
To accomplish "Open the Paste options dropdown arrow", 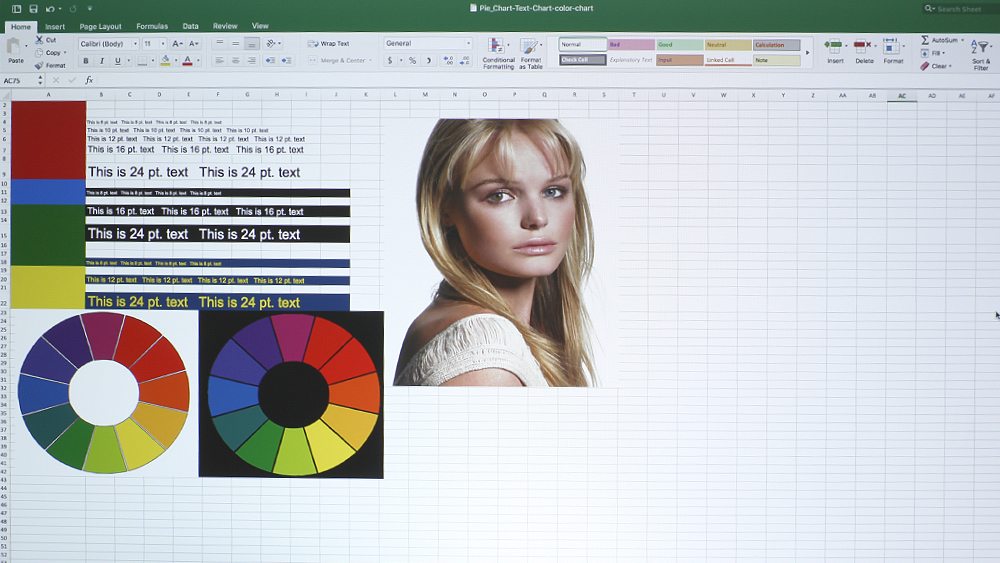I will [26, 46].
